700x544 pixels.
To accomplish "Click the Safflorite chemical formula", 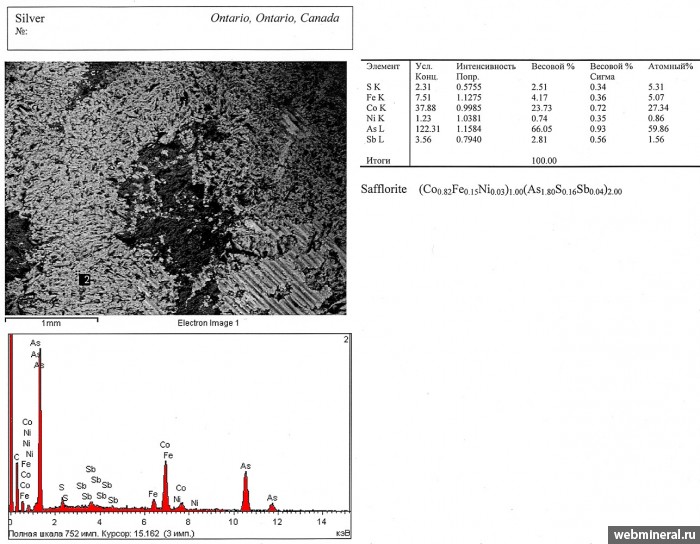I will (x=520, y=190).
